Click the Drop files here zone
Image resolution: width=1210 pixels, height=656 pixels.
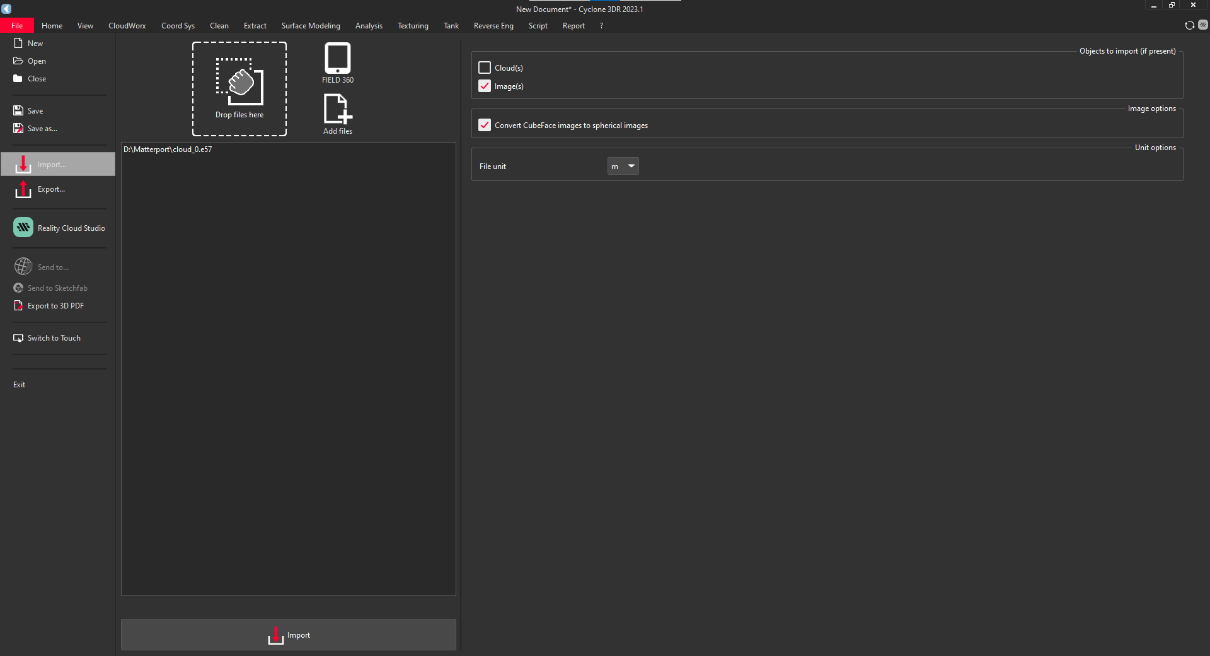click(240, 89)
